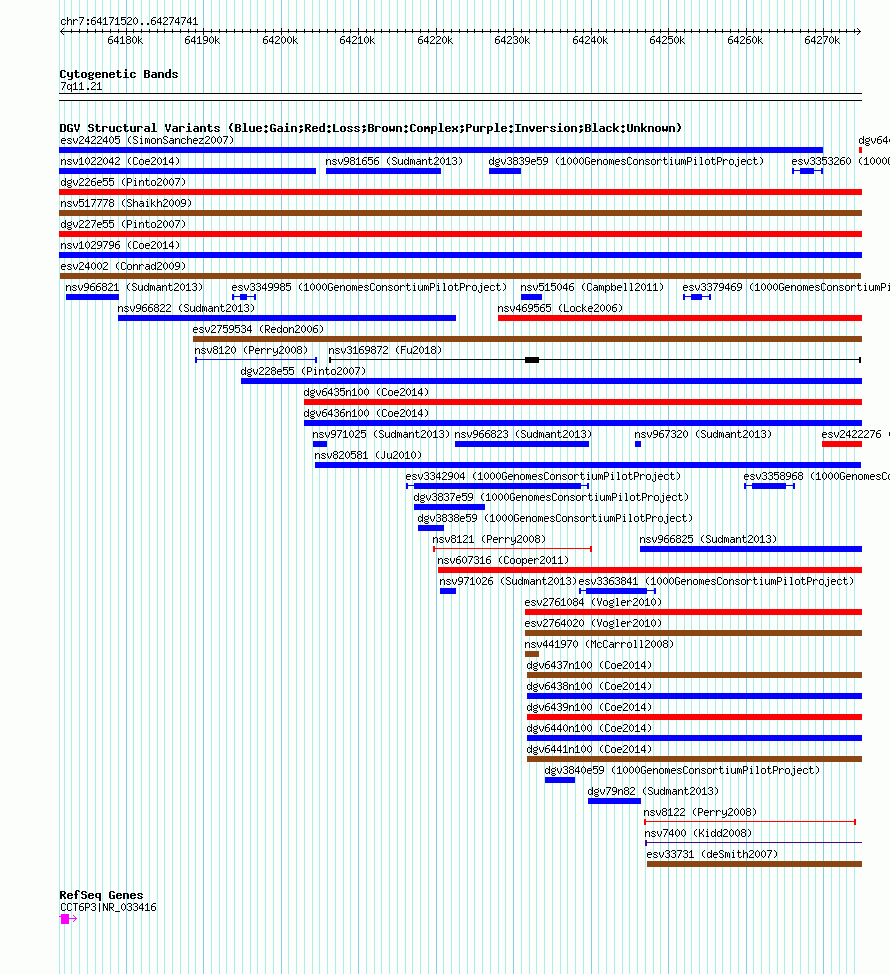The width and height of the screenshot is (890, 974).
Task: Click the dgv226e55 (Pinto2007) red loss bar
Action: click(x=460, y=192)
